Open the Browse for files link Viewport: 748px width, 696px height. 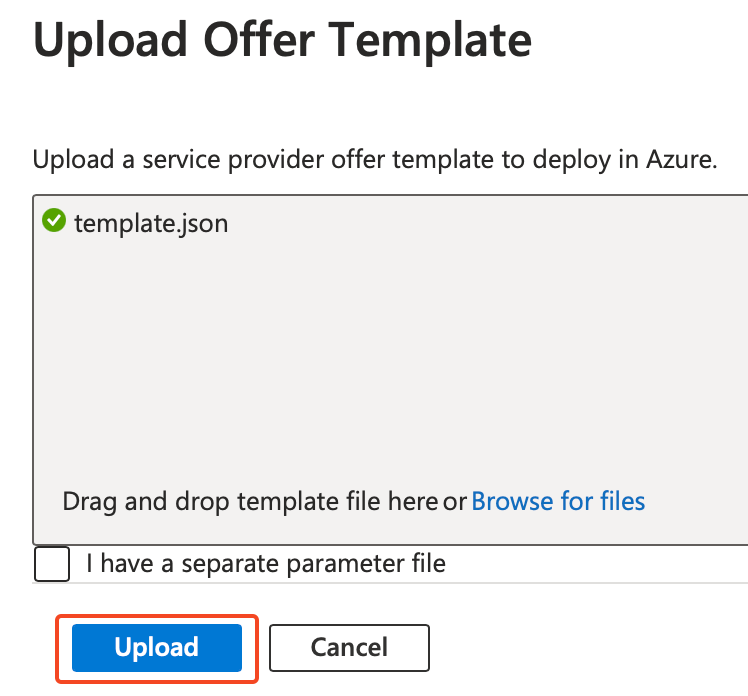coord(558,500)
